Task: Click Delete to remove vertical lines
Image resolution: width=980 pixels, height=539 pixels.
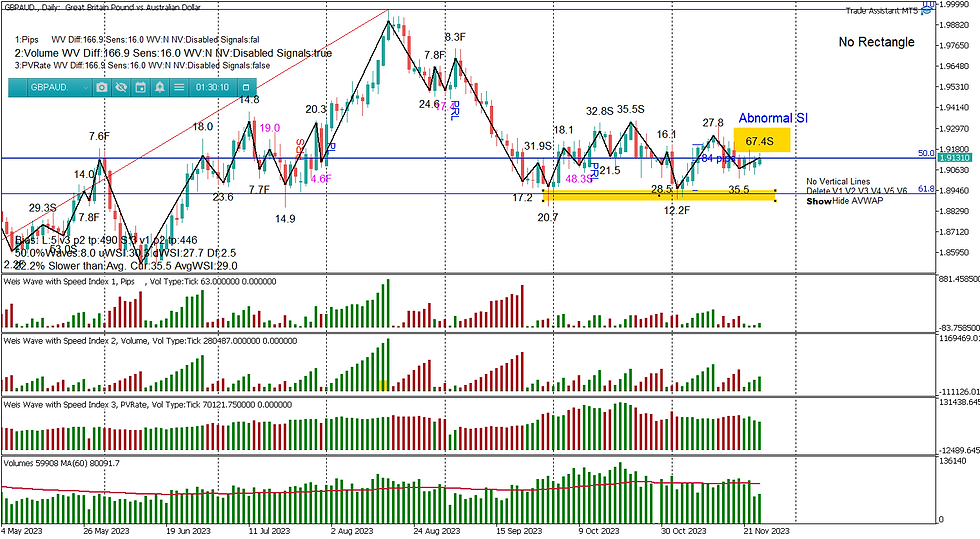Action: pos(818,191)
